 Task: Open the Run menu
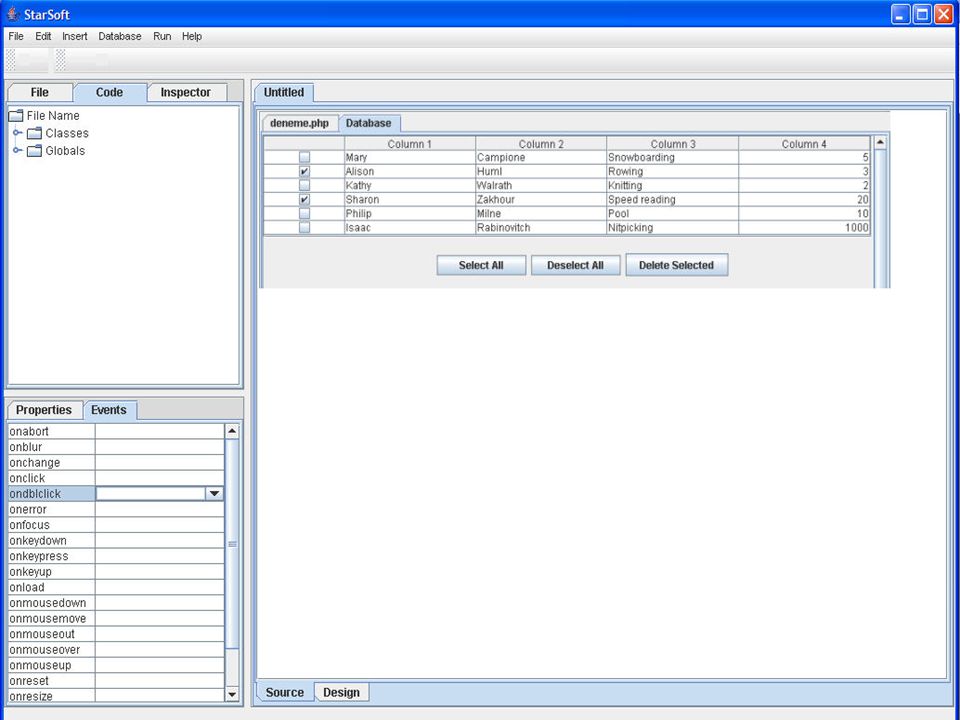[x=162, y=36]
